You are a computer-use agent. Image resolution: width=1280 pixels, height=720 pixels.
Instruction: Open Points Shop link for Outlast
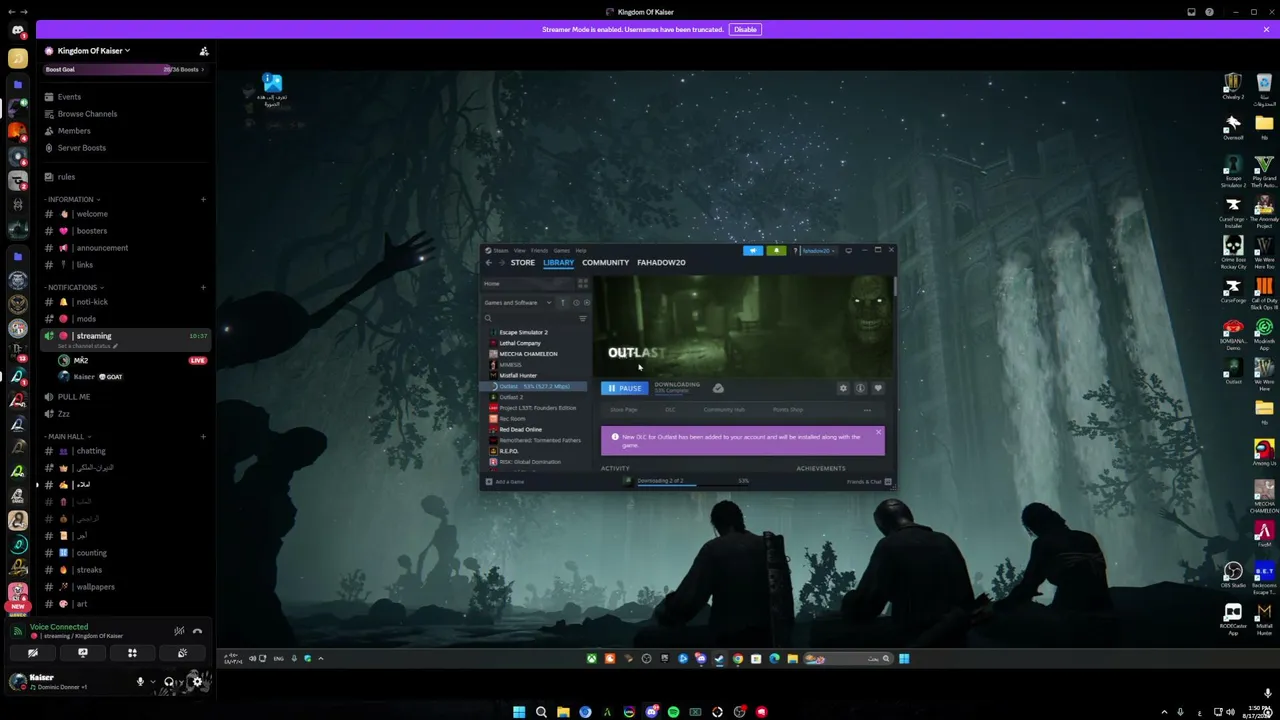pos(788,410)
